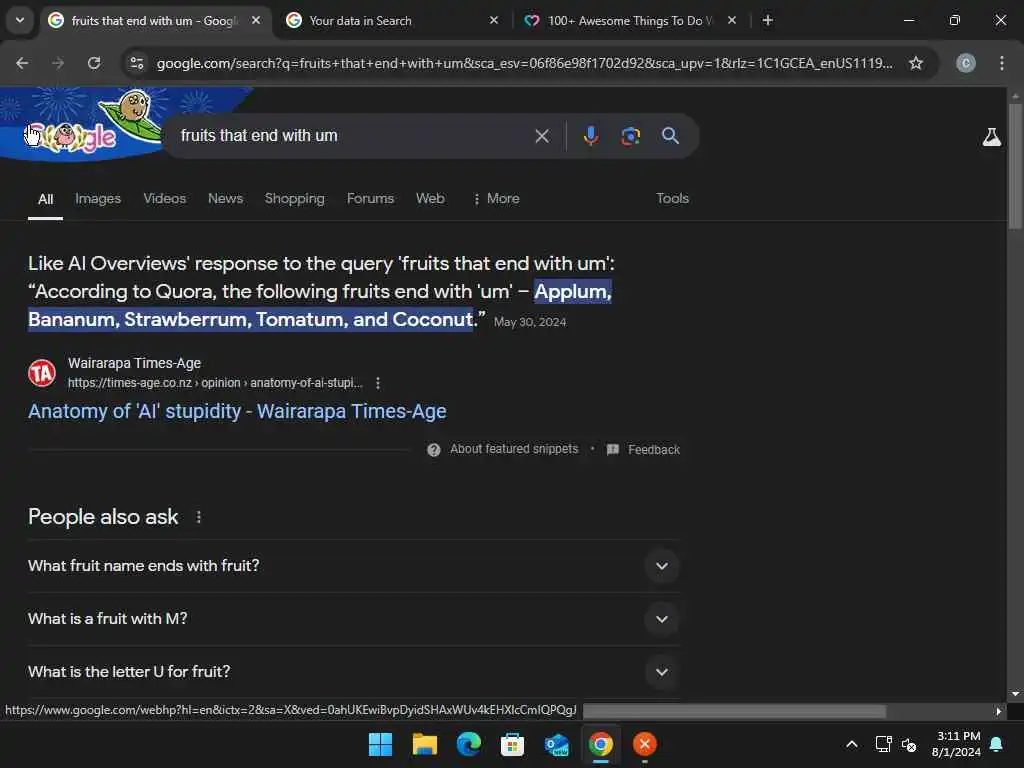1024x768 pixels.
Task: Open the taskbar clock and date
Action: [957, 744]
